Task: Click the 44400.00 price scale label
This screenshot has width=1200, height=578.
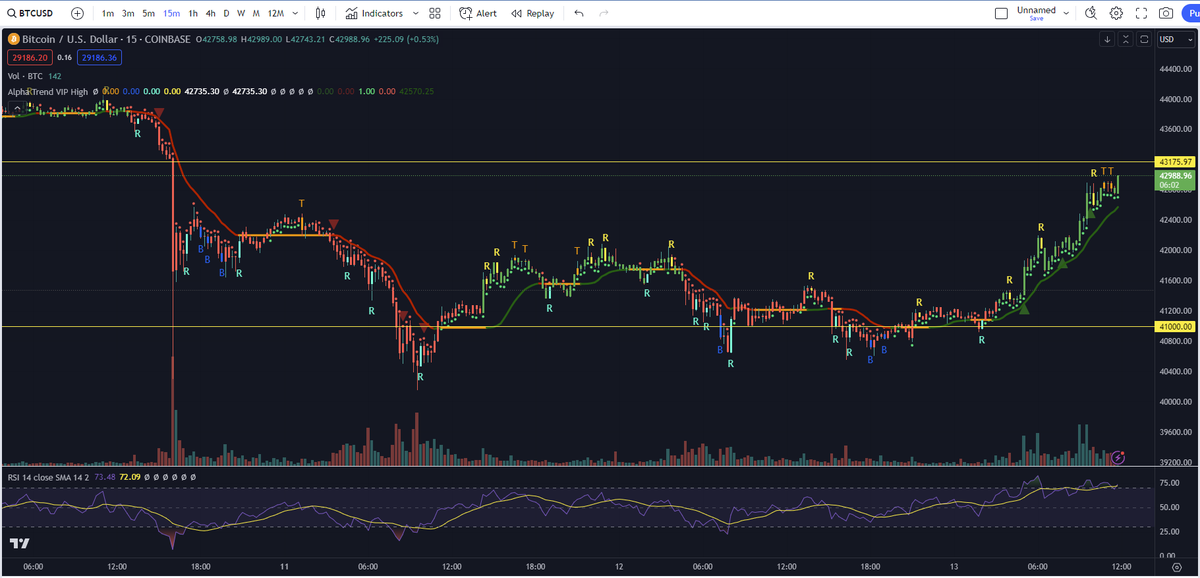Action: [1175, 69]
